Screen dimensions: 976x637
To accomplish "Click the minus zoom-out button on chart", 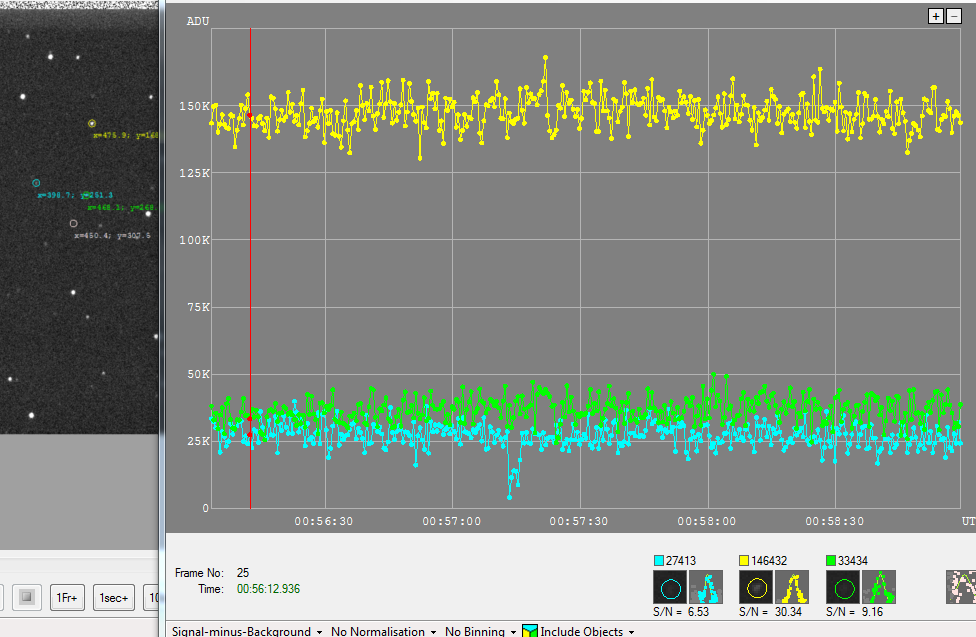I will (x=952, y=16).
